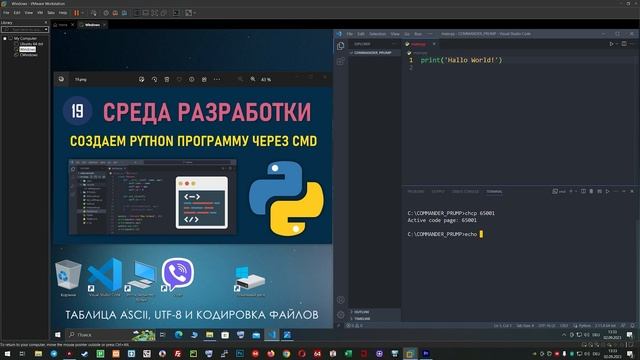
Task: Select the Windows VM in Library
Action: pos(27,49)
